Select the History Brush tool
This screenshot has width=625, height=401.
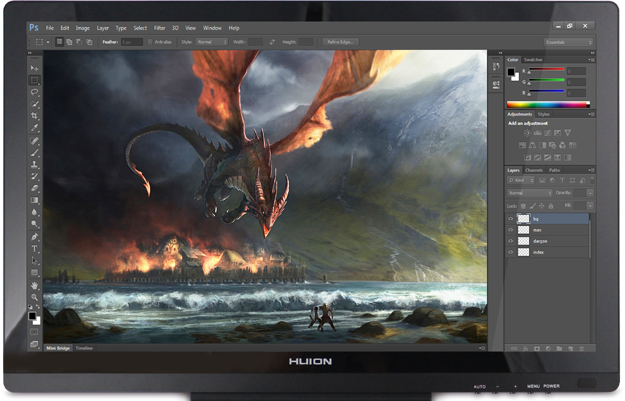34,176
